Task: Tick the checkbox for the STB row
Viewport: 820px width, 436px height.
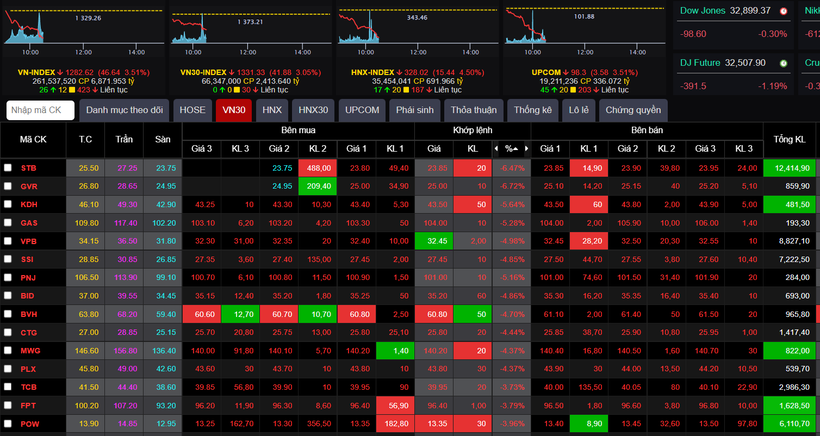Action: 8,168
